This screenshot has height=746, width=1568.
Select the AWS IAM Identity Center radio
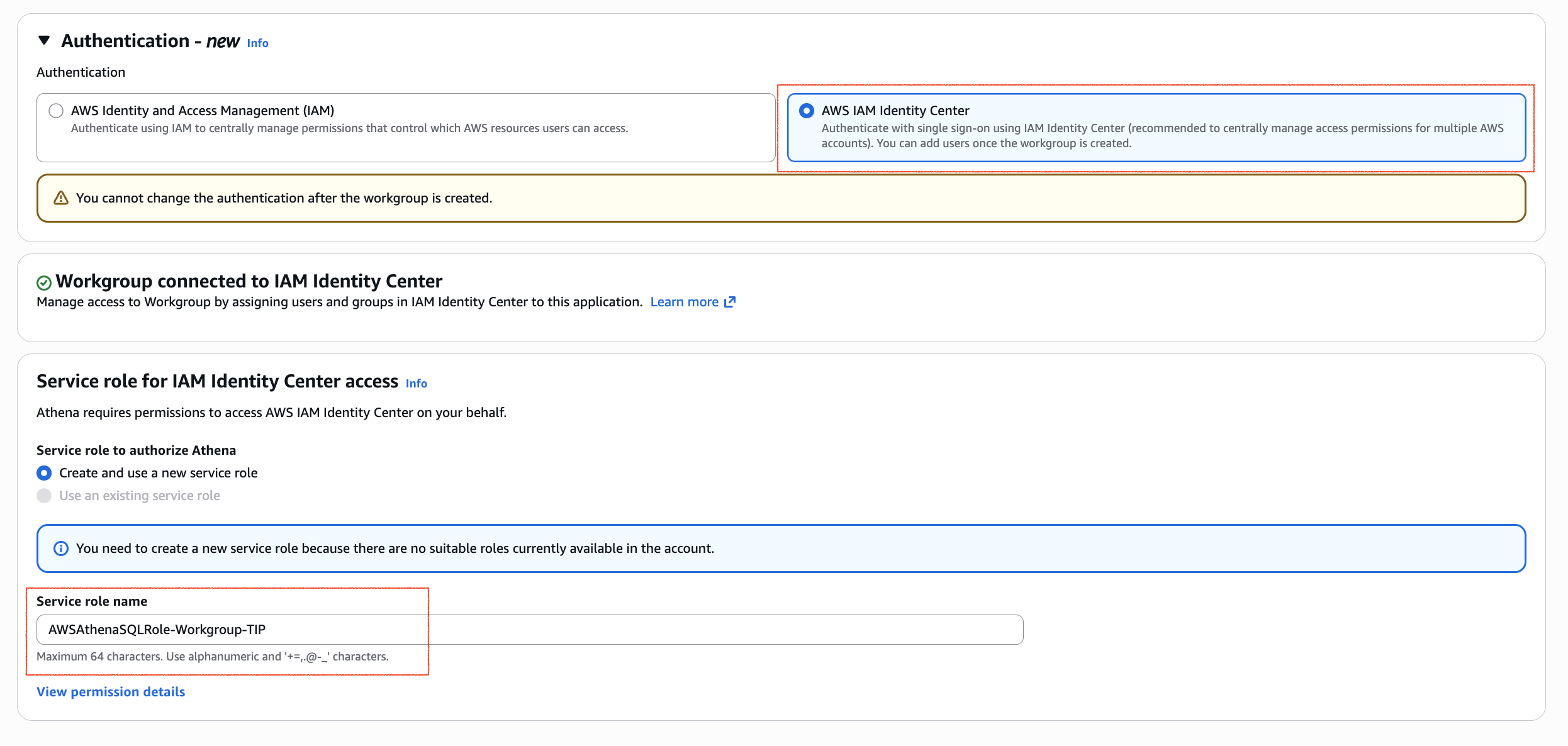pos(806,111)
